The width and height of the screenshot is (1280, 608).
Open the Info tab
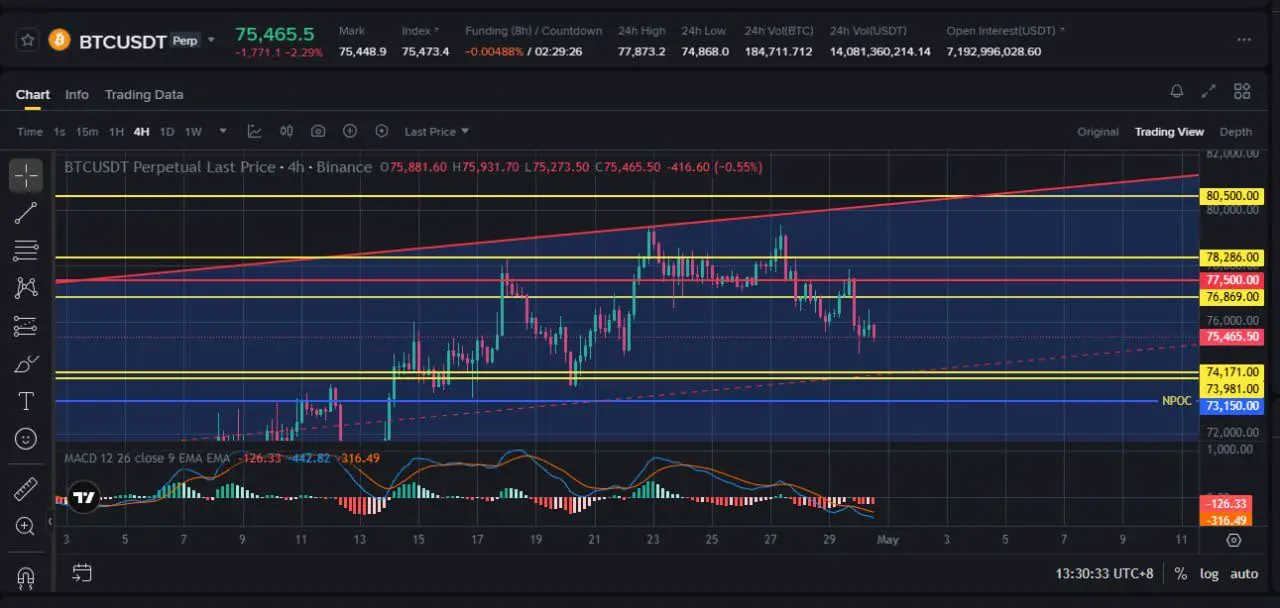point(77,94)
